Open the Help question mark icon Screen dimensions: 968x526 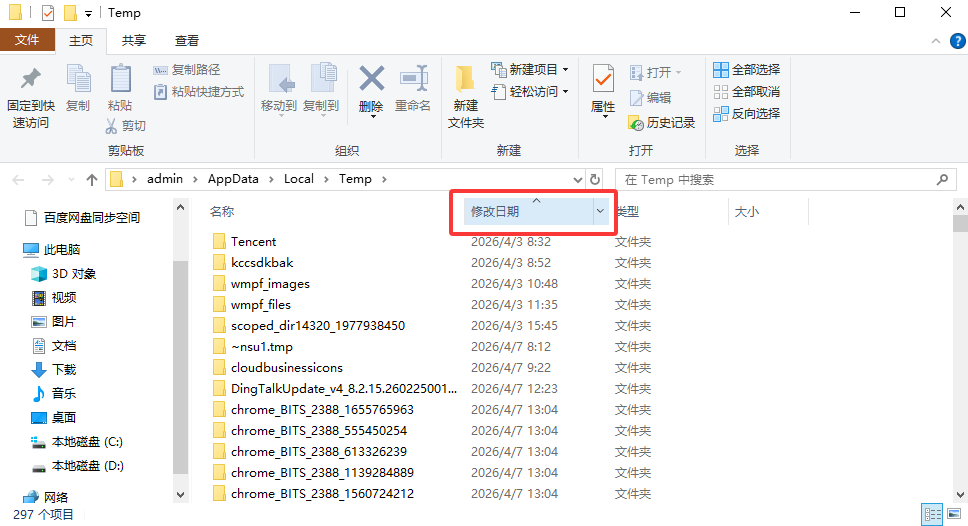pyautogui.click(x=958, y=41)
